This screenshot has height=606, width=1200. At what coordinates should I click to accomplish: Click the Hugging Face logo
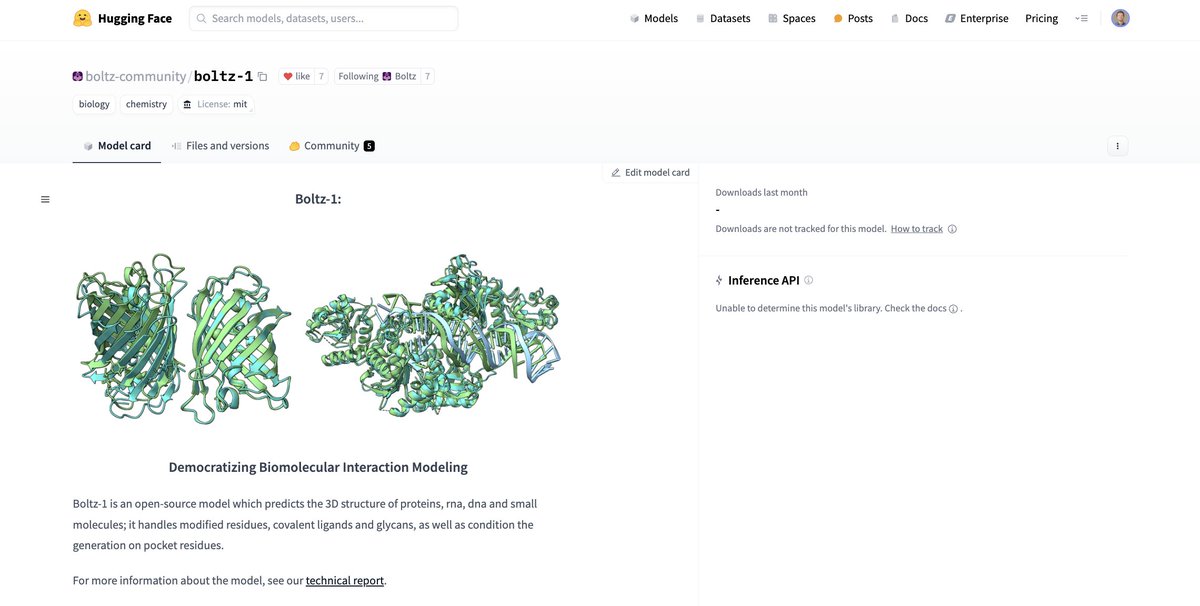[x=122, y=18]
